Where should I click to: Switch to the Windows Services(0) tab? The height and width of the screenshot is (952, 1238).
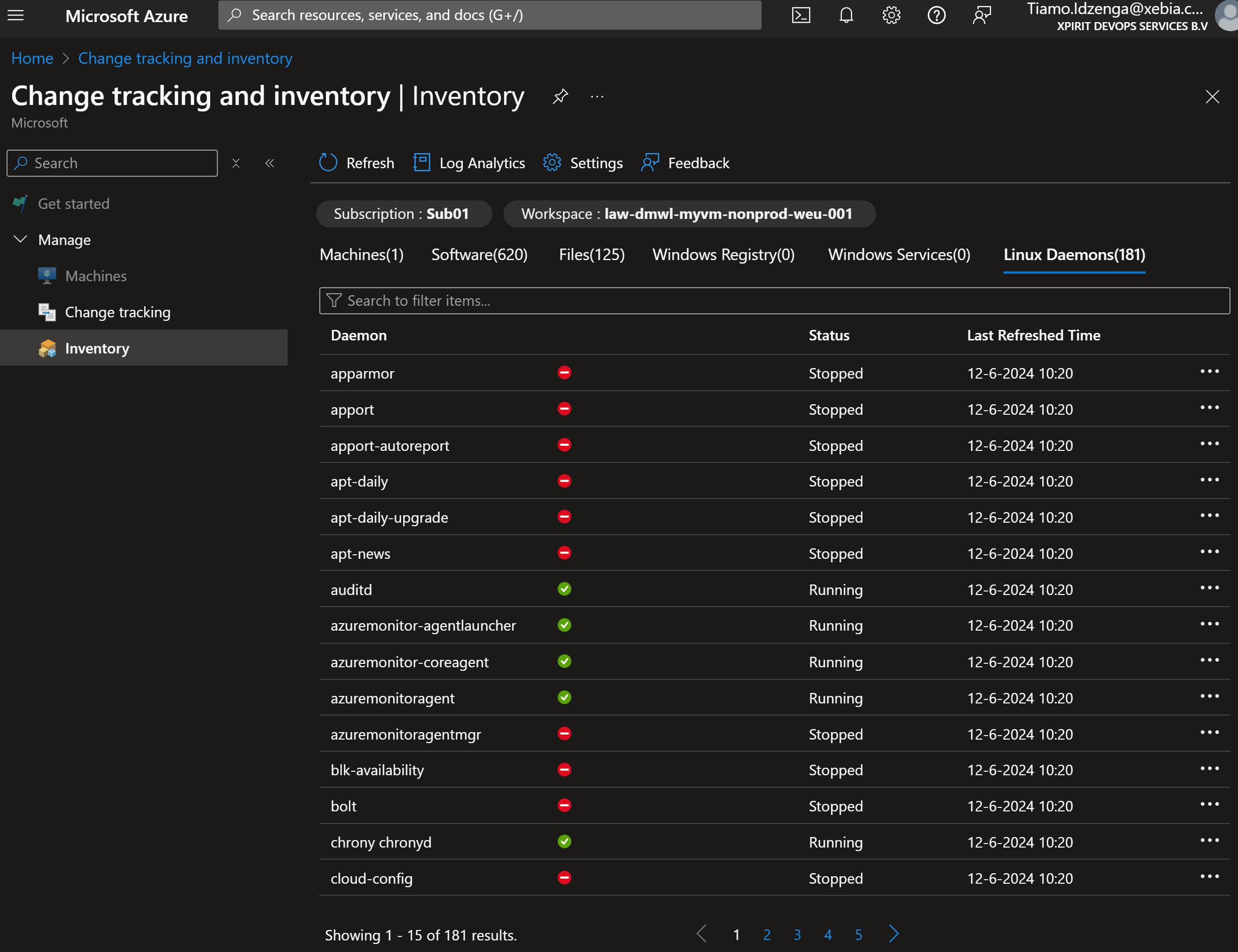click(x=899, y=255)
